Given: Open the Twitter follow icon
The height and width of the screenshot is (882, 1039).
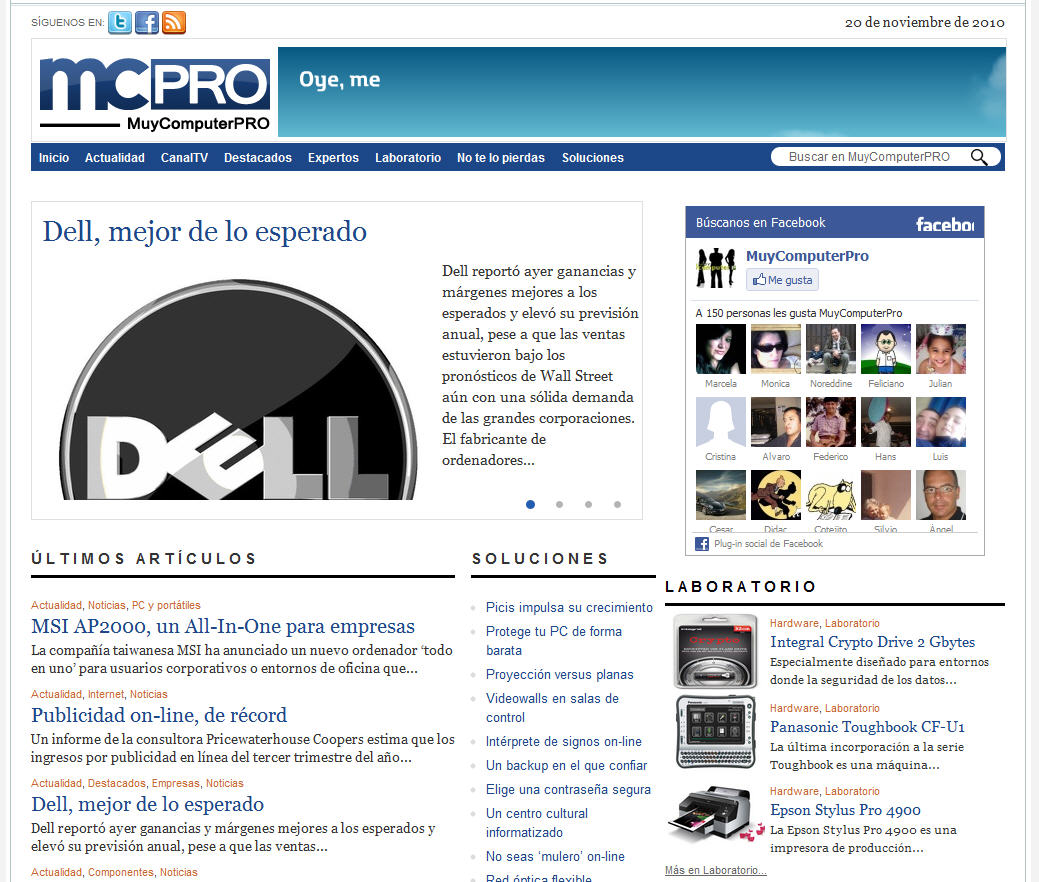Looking at the screenshot, I should tap(120, 23).
